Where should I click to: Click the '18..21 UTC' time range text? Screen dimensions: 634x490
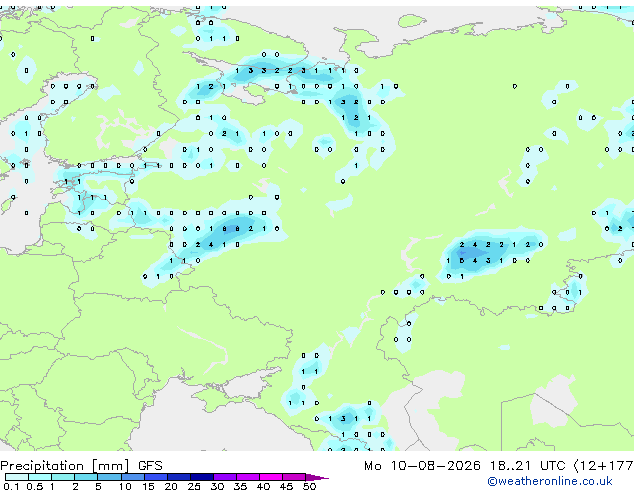tap(527, 466)
